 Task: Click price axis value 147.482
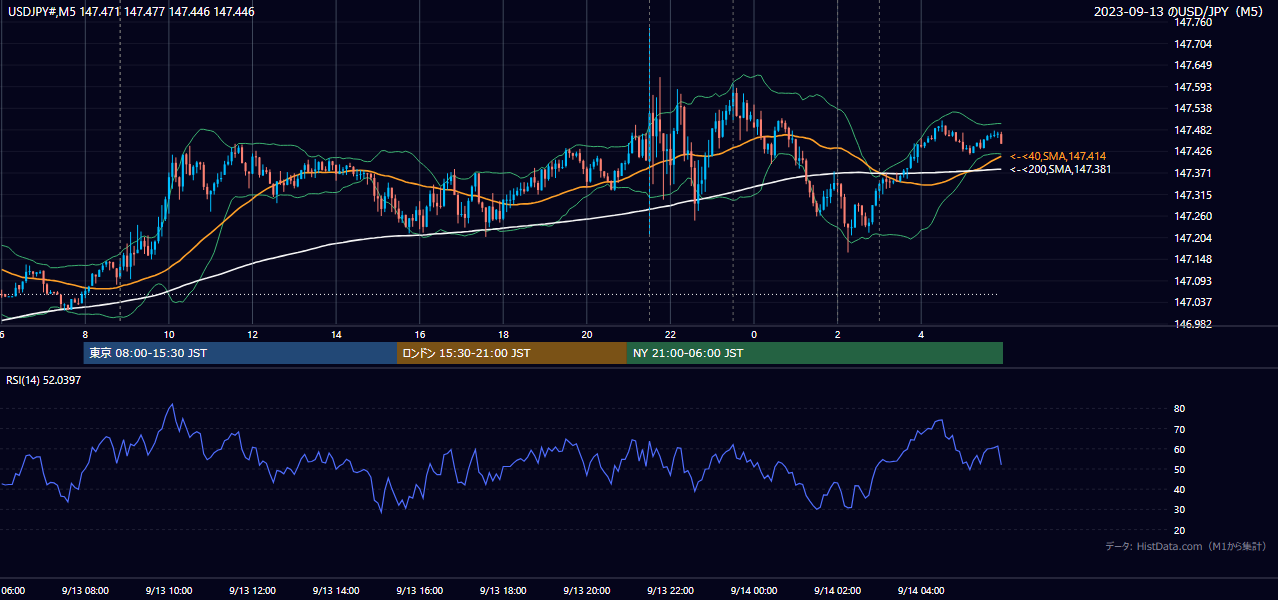coord(1193,130)
